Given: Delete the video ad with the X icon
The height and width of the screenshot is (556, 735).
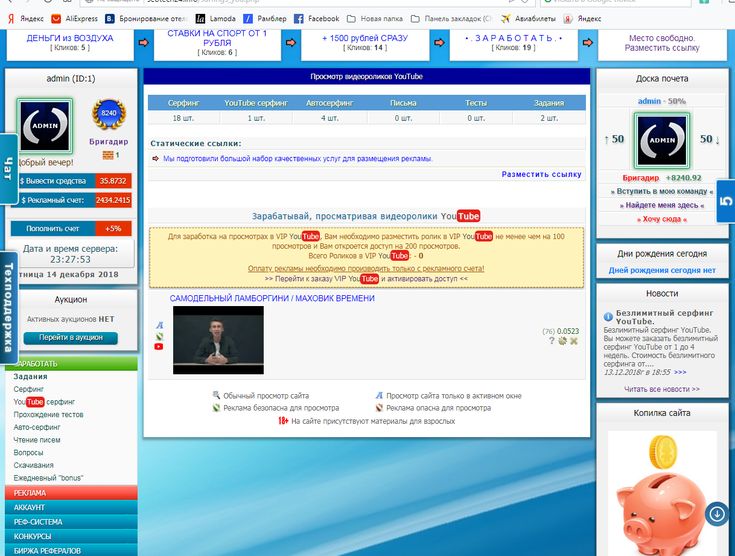Looking at the screenshot, I should [574, 341].
